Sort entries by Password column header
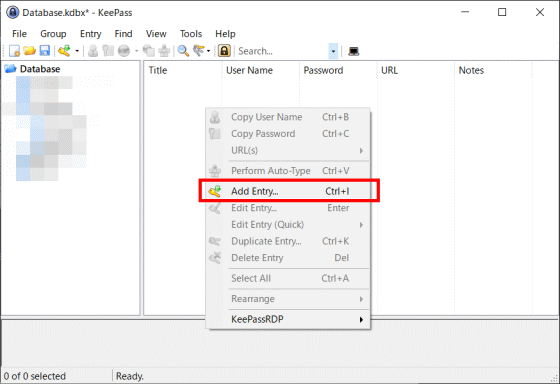 (x=338, y=70)
